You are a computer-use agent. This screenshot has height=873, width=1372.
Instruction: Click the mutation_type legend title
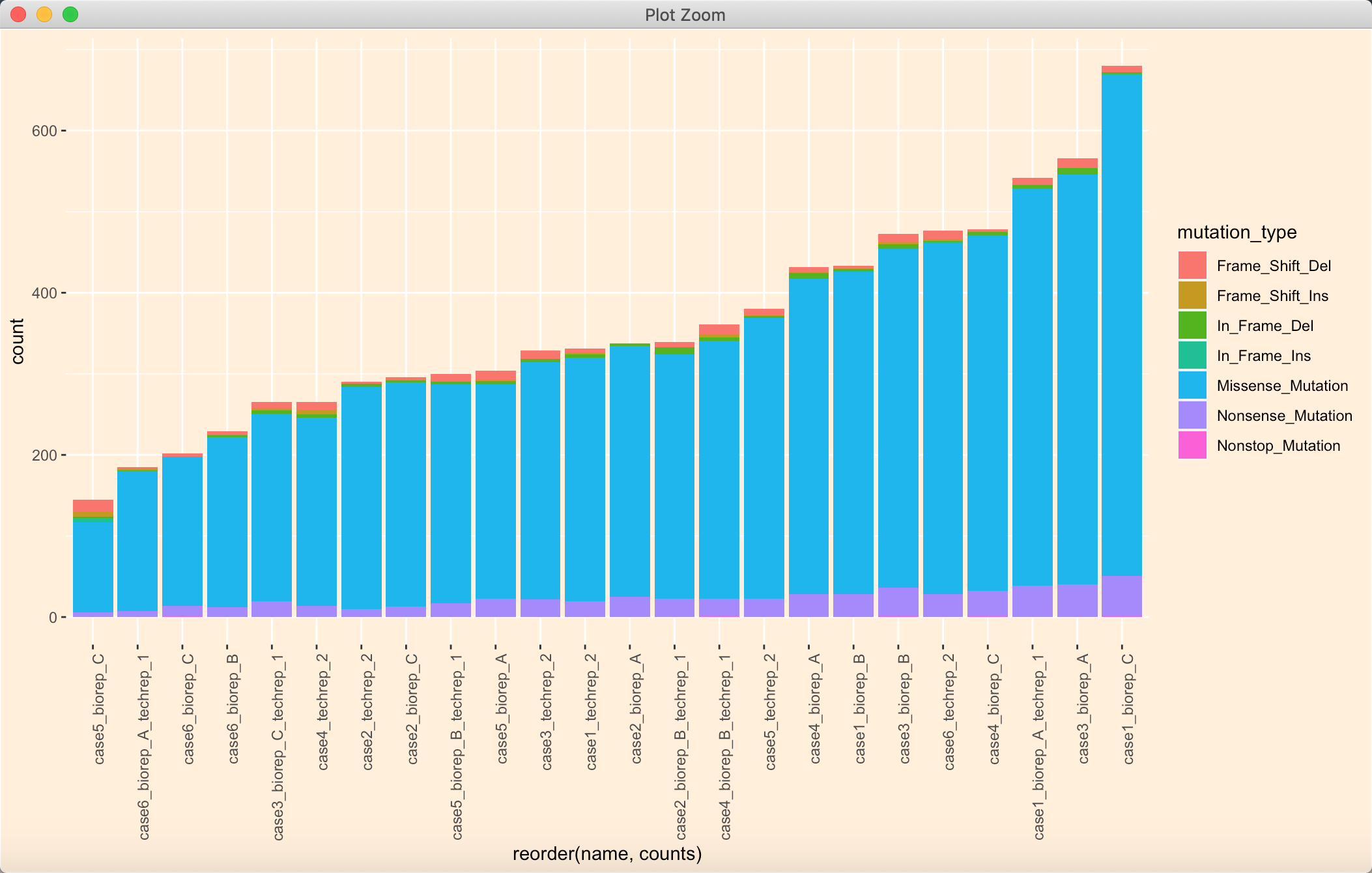click(1236, 233)
